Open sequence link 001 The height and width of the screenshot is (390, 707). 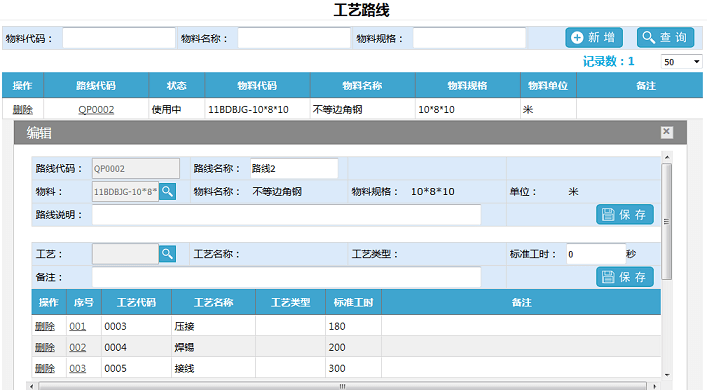78,326
